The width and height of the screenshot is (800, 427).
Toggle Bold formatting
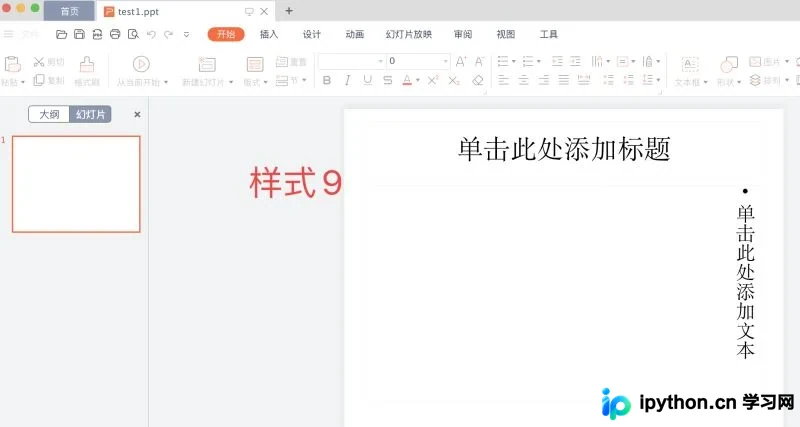tap(327, 80)
